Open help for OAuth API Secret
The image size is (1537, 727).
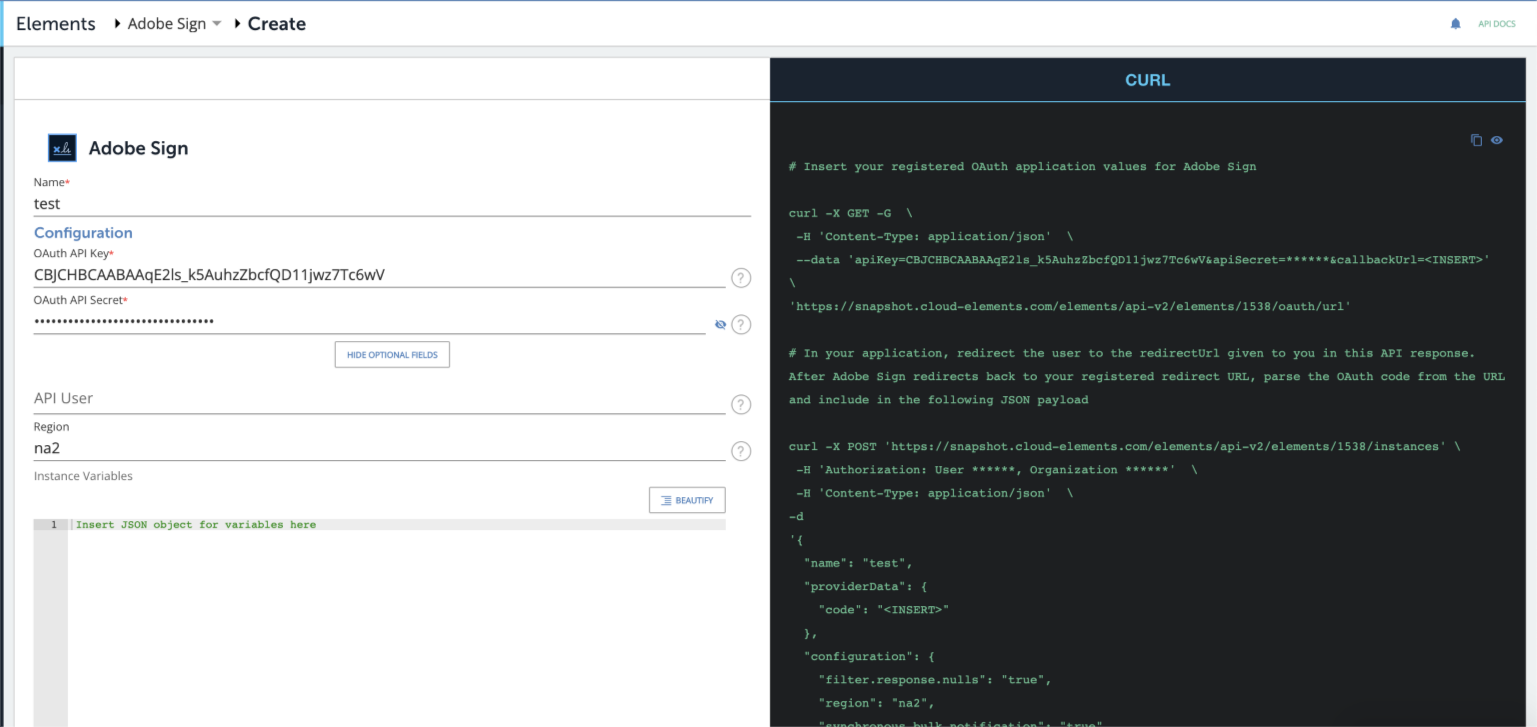click(741, 324)
